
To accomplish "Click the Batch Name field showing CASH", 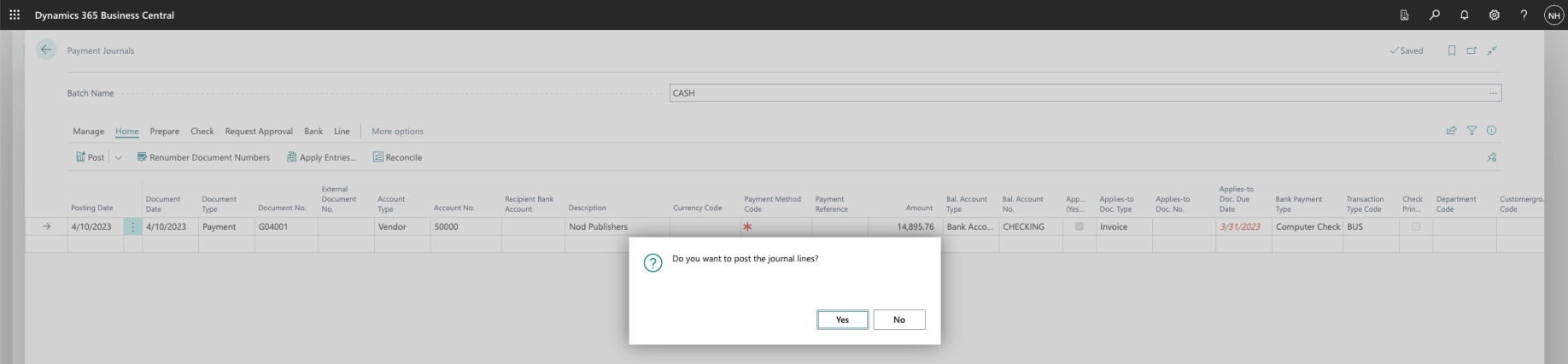I will tap(1085, 93).
